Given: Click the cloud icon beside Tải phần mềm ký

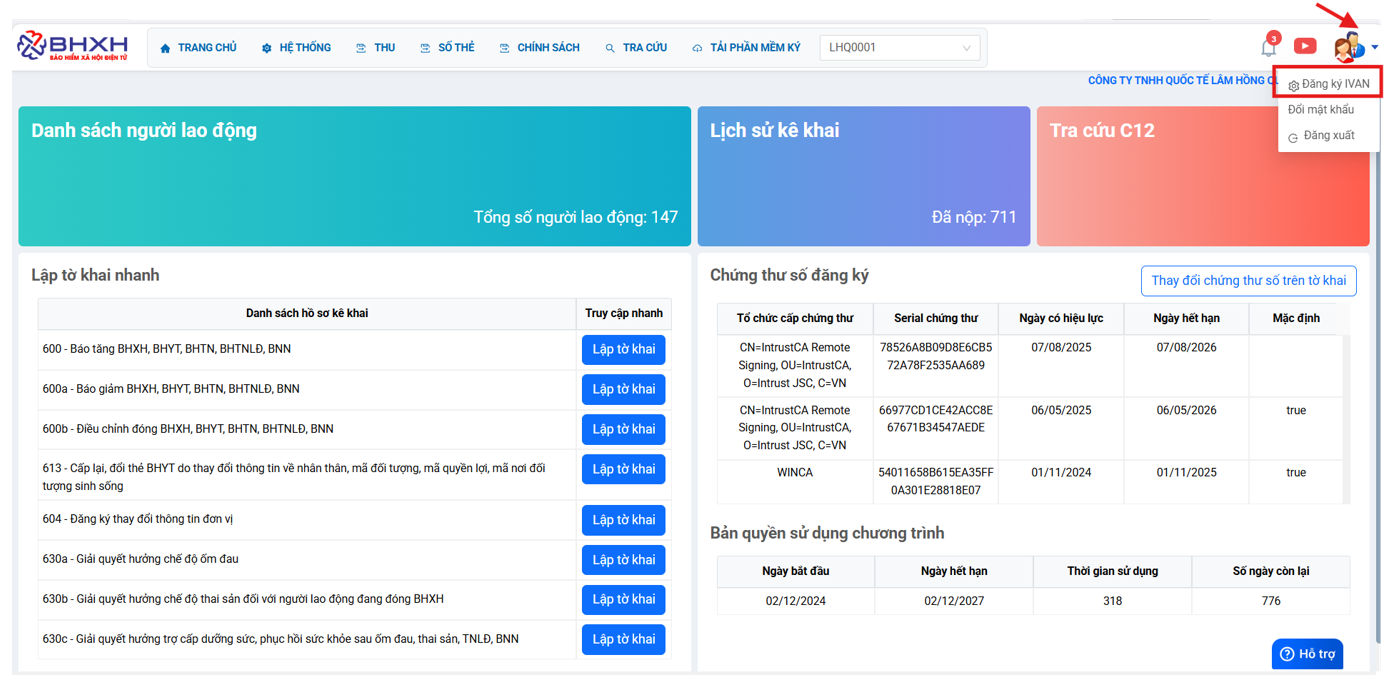Looking at the screenshot, I should click(697, 48).
